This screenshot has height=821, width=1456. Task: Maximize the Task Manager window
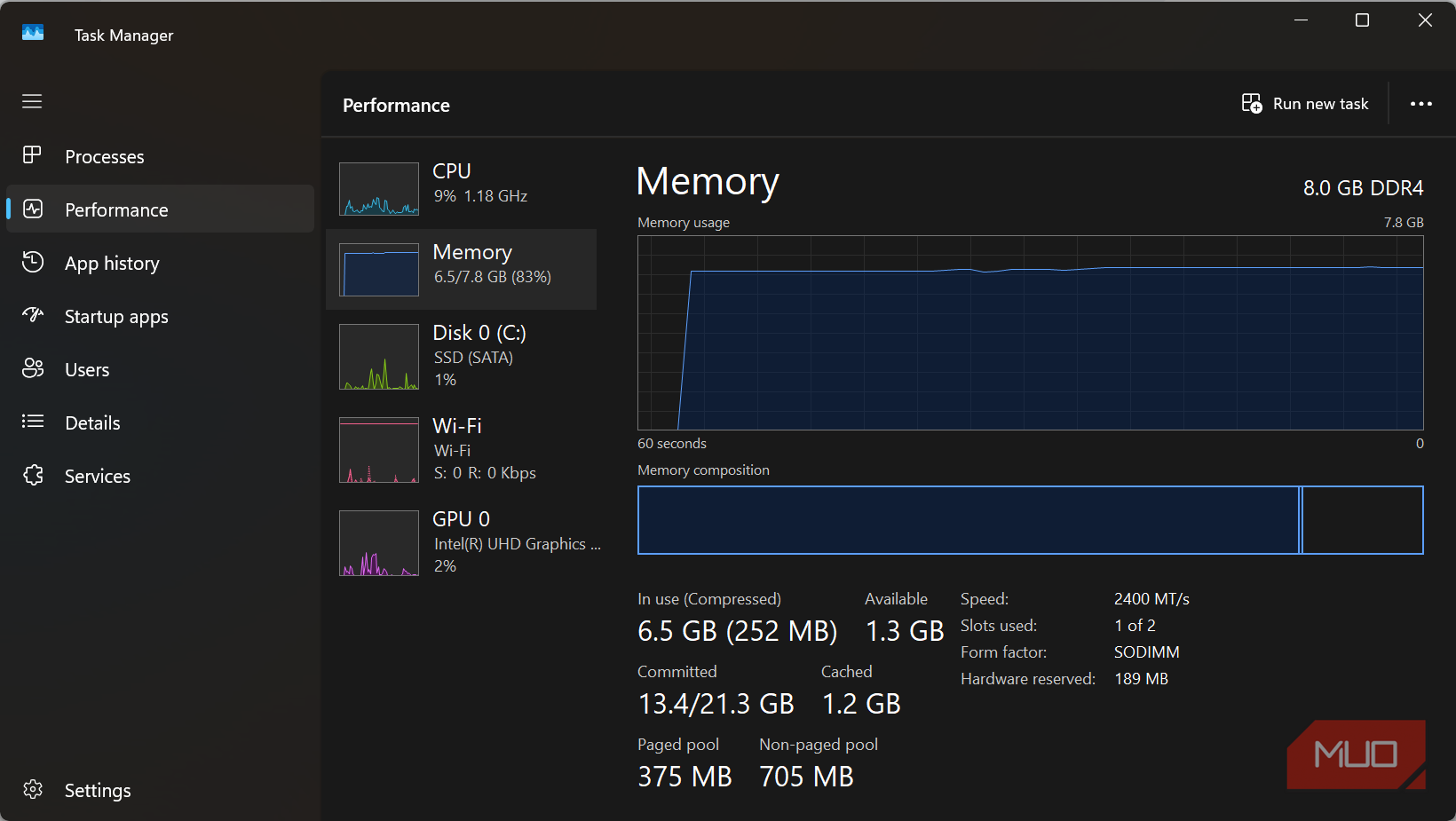[x=1362, y=20]
